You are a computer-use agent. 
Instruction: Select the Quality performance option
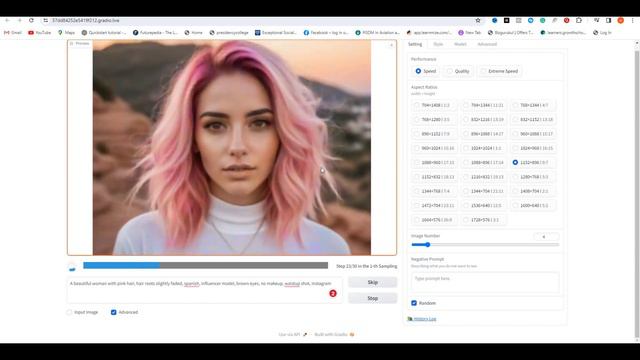pos(458,71)
